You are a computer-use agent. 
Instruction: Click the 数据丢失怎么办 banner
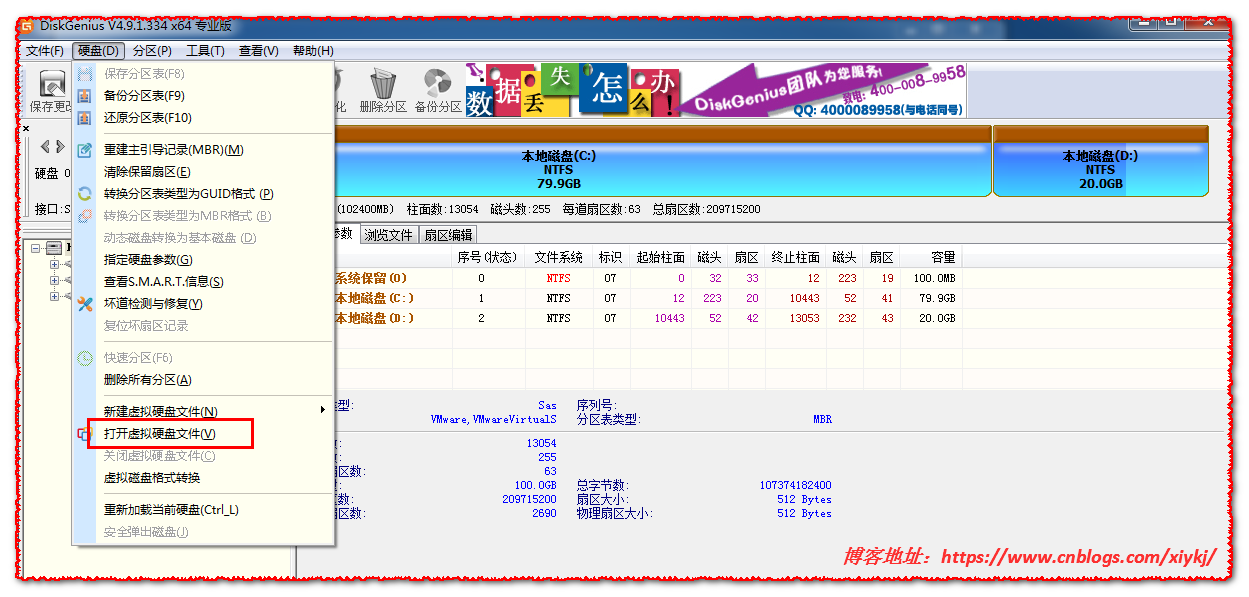(x=573, y=91)
